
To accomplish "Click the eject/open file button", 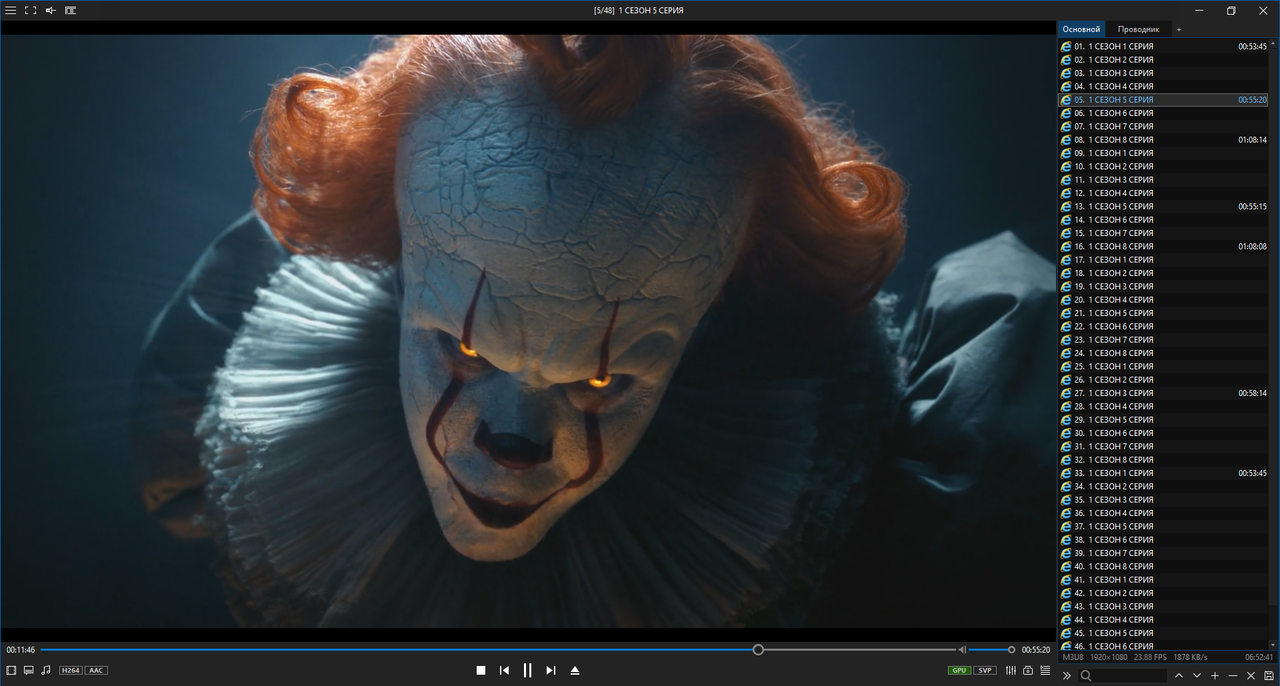I will (575, 670).
